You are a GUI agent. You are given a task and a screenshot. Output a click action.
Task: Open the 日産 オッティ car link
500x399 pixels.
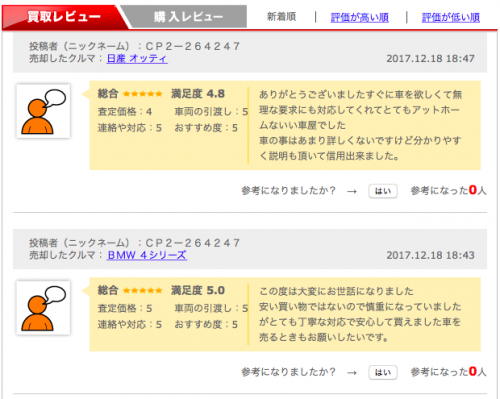(137, 59)
